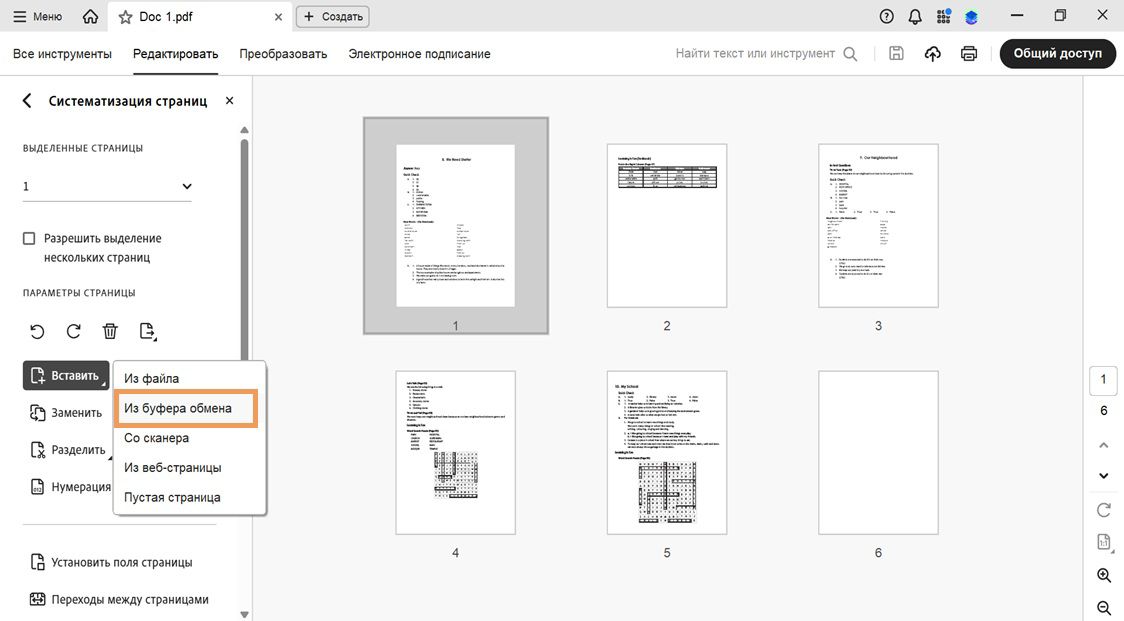Go to next page down chevron
This screenshot has height=621, width=1124.
tap(1104, 475)
